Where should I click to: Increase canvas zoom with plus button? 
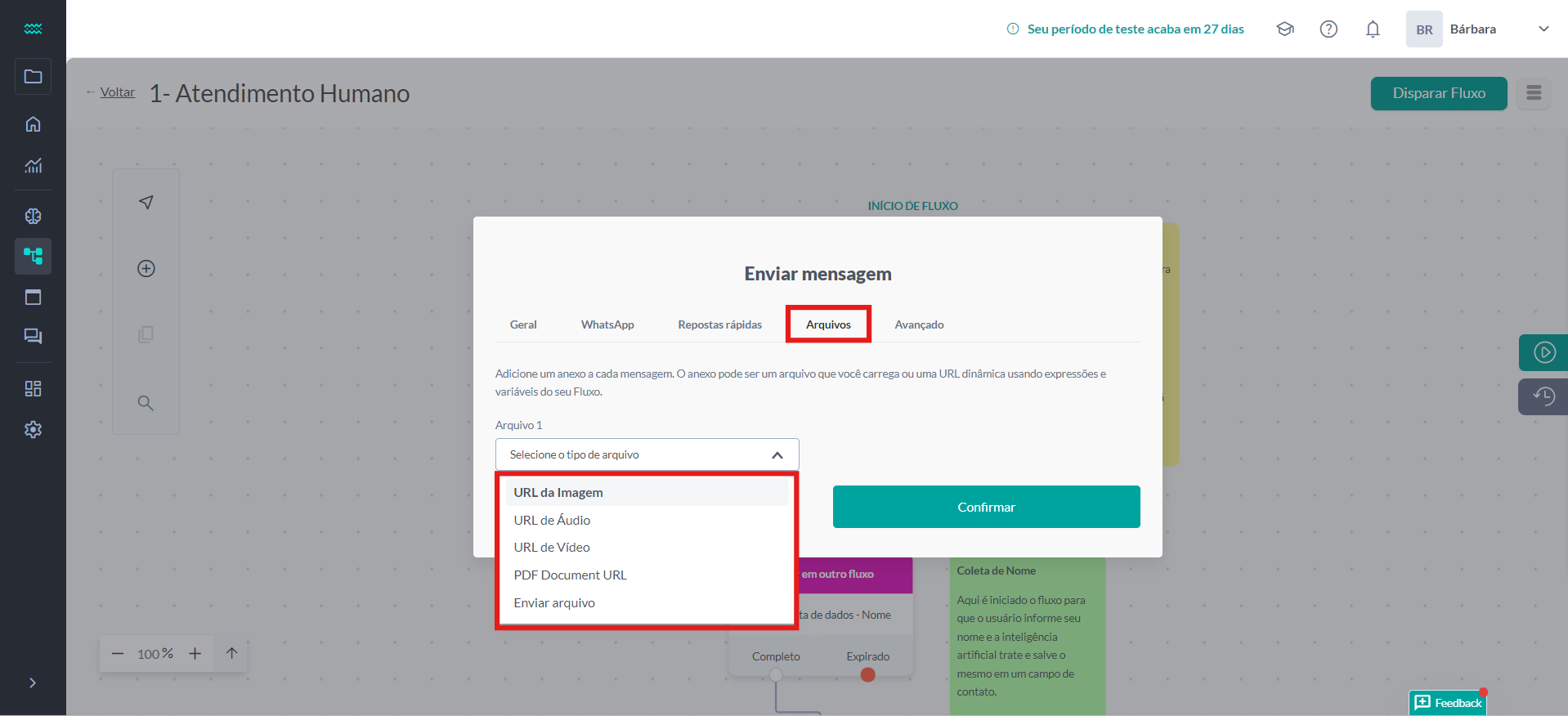pyautogui.click(x=195, y=654)
